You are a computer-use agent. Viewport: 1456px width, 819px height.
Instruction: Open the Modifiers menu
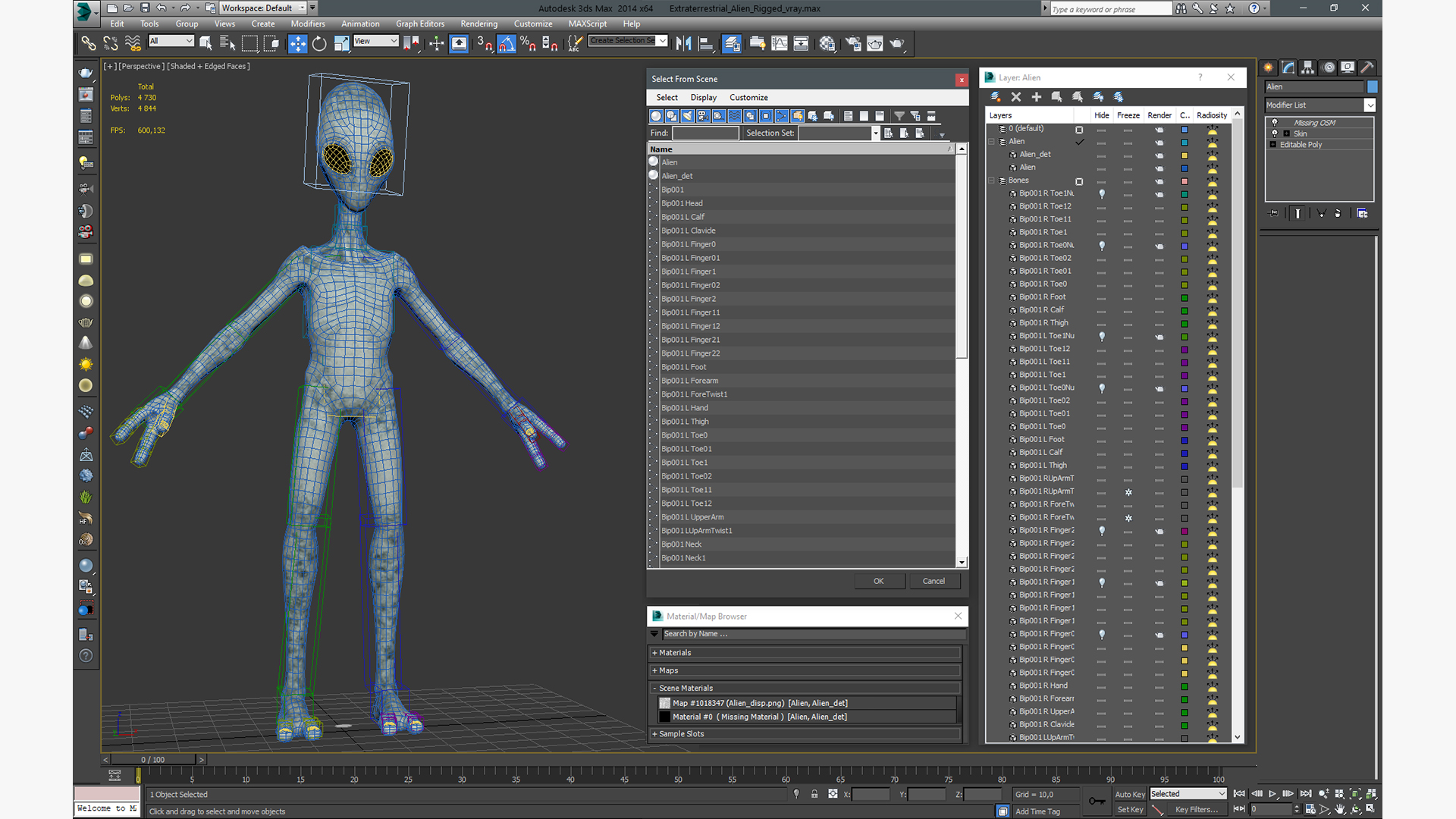click(x=306, y=23)
